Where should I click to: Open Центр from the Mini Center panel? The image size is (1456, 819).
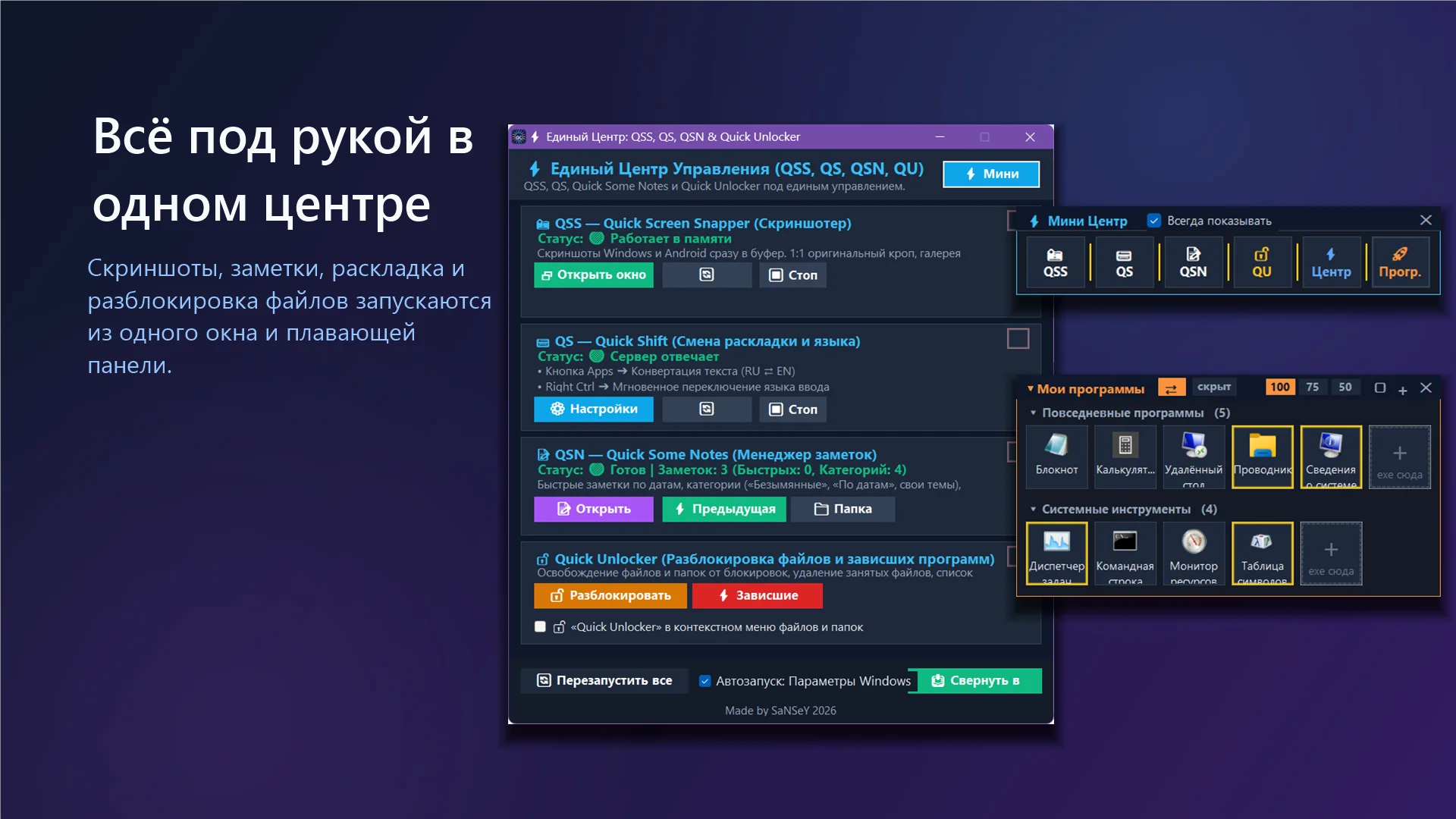tap(1331, 262)
